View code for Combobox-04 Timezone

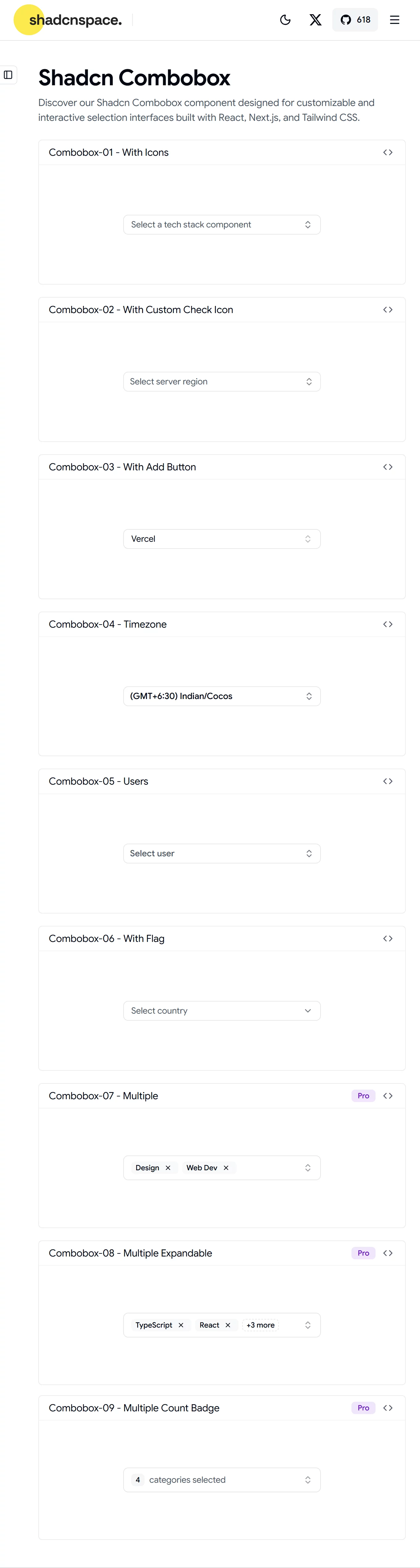[388, 625]
